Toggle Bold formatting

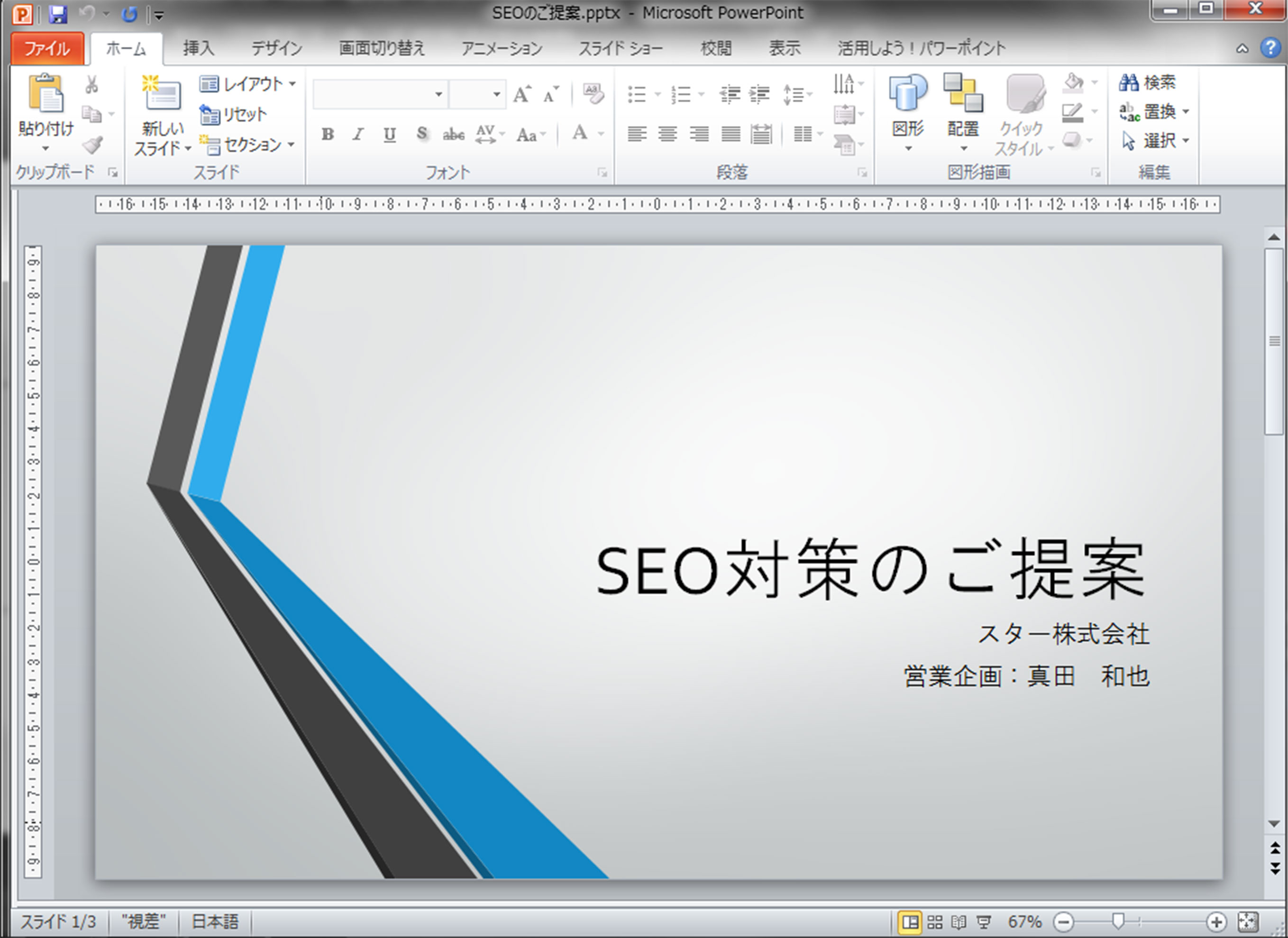point(328,135)
